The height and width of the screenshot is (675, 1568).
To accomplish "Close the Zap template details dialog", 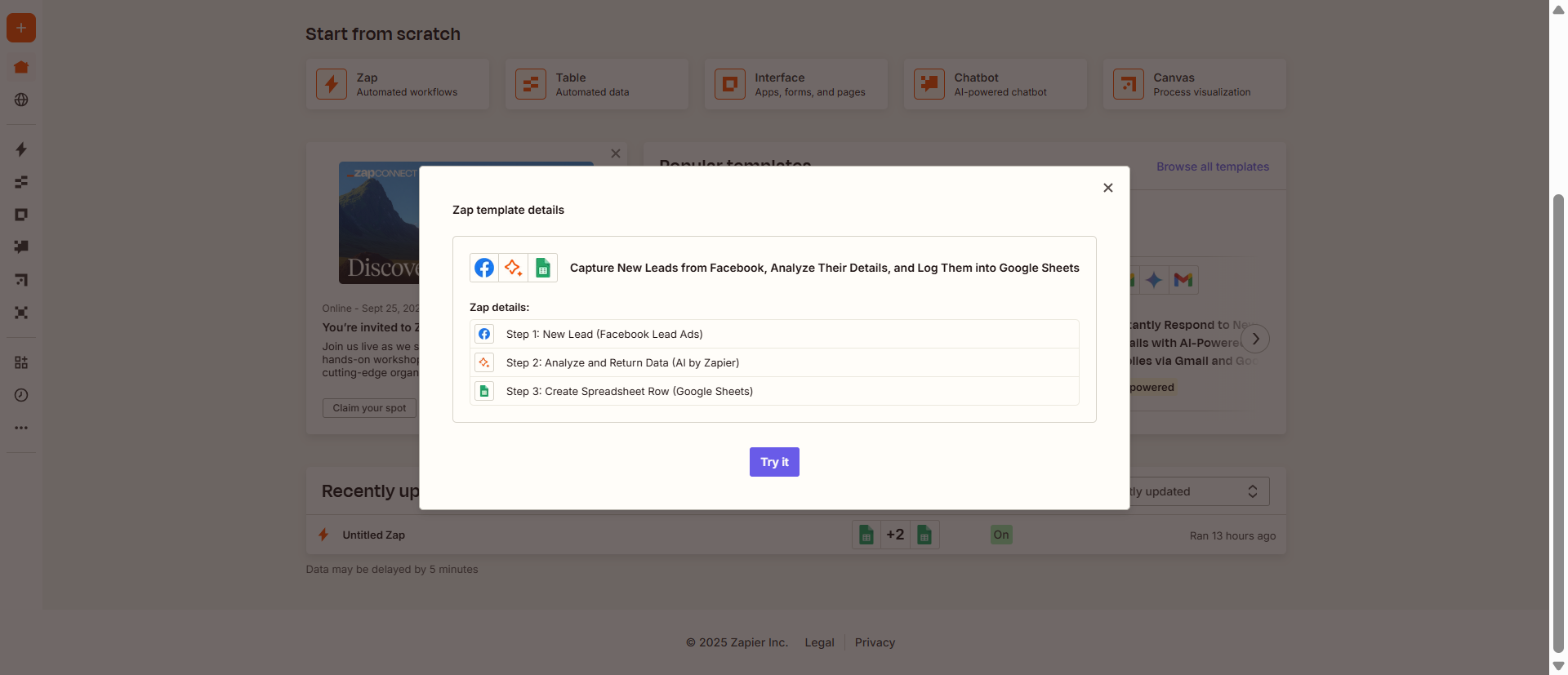I will pos(1108,188).
